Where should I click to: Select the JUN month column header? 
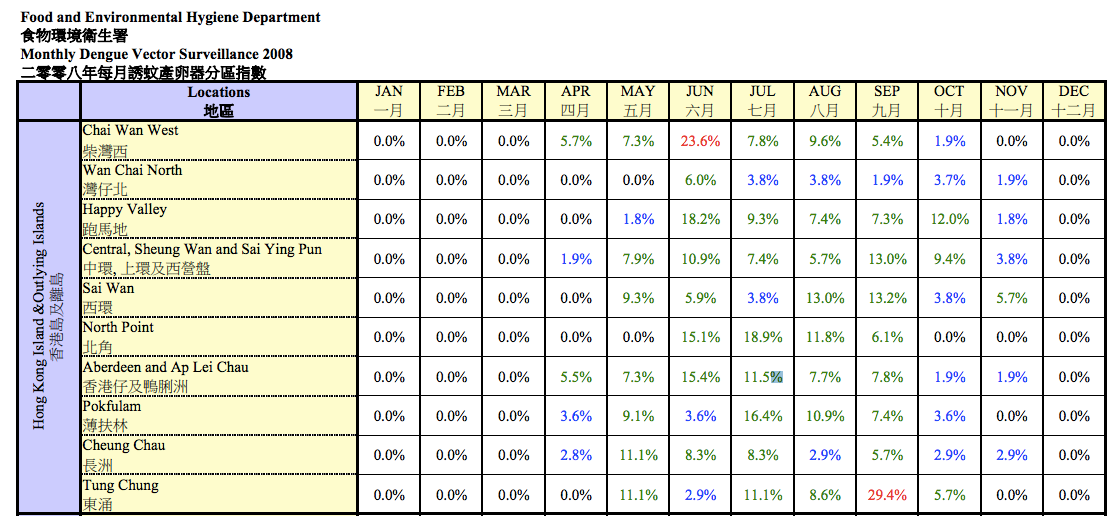[700, 101]
